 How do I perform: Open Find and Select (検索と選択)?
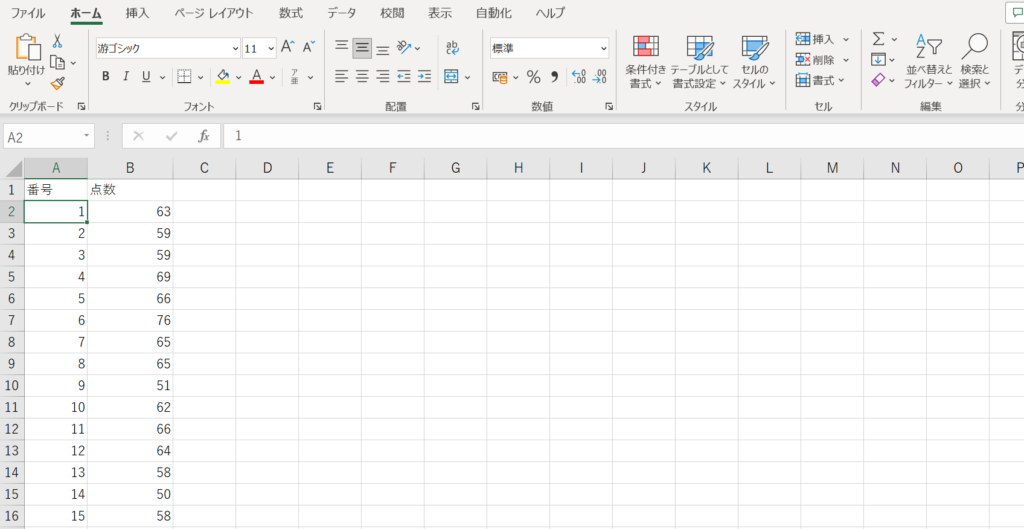[975, 62]
